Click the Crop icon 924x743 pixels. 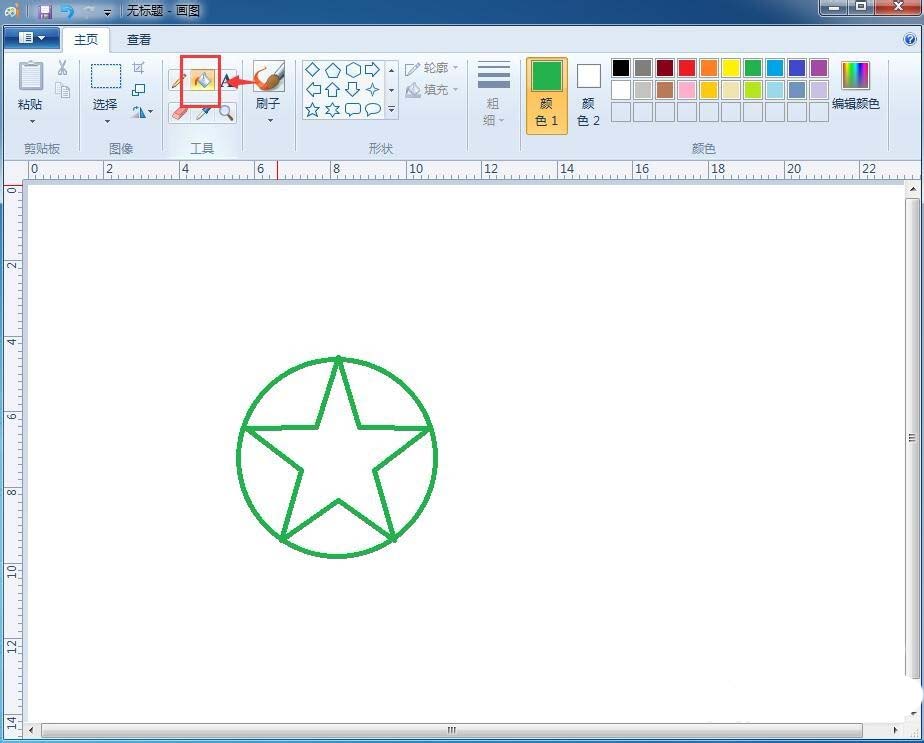click(138, 68)
